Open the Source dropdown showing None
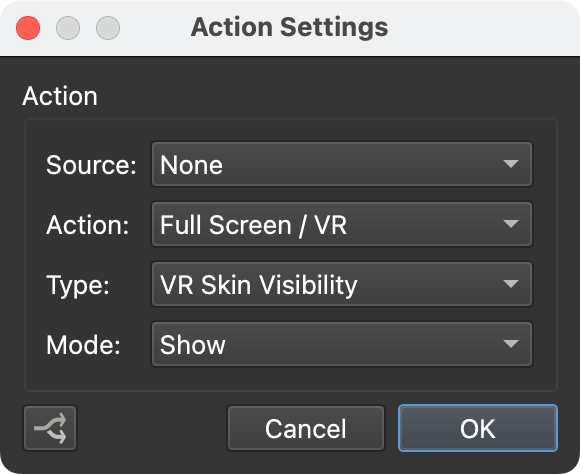Image resolution: width=580 pixels, height=474 pixels. [x=342, y=164]
